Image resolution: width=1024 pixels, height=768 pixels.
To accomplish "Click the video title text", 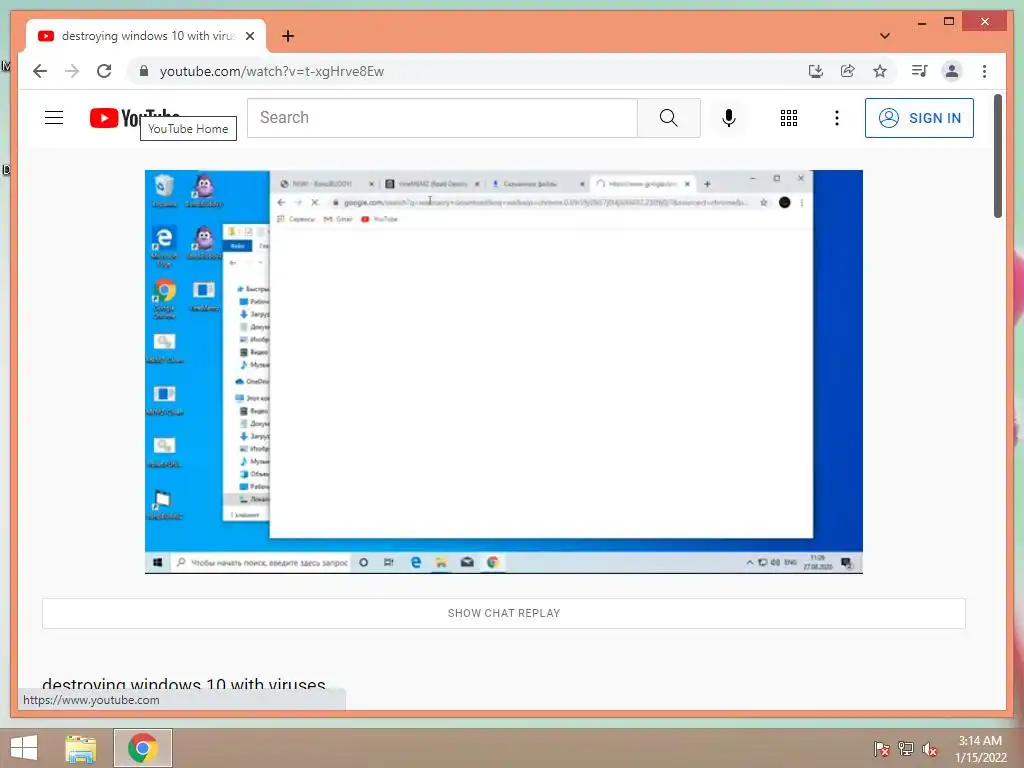I will (184, 685).
